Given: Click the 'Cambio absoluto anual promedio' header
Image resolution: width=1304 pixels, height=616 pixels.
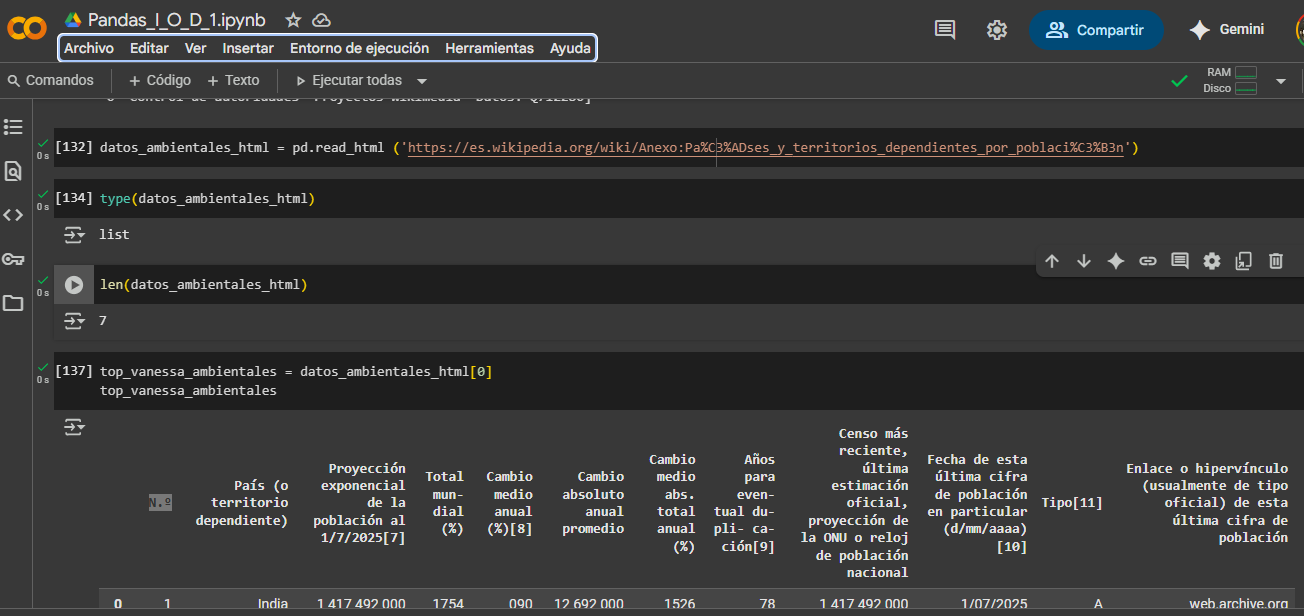Looking at the screenshot, I should (593, 503).
